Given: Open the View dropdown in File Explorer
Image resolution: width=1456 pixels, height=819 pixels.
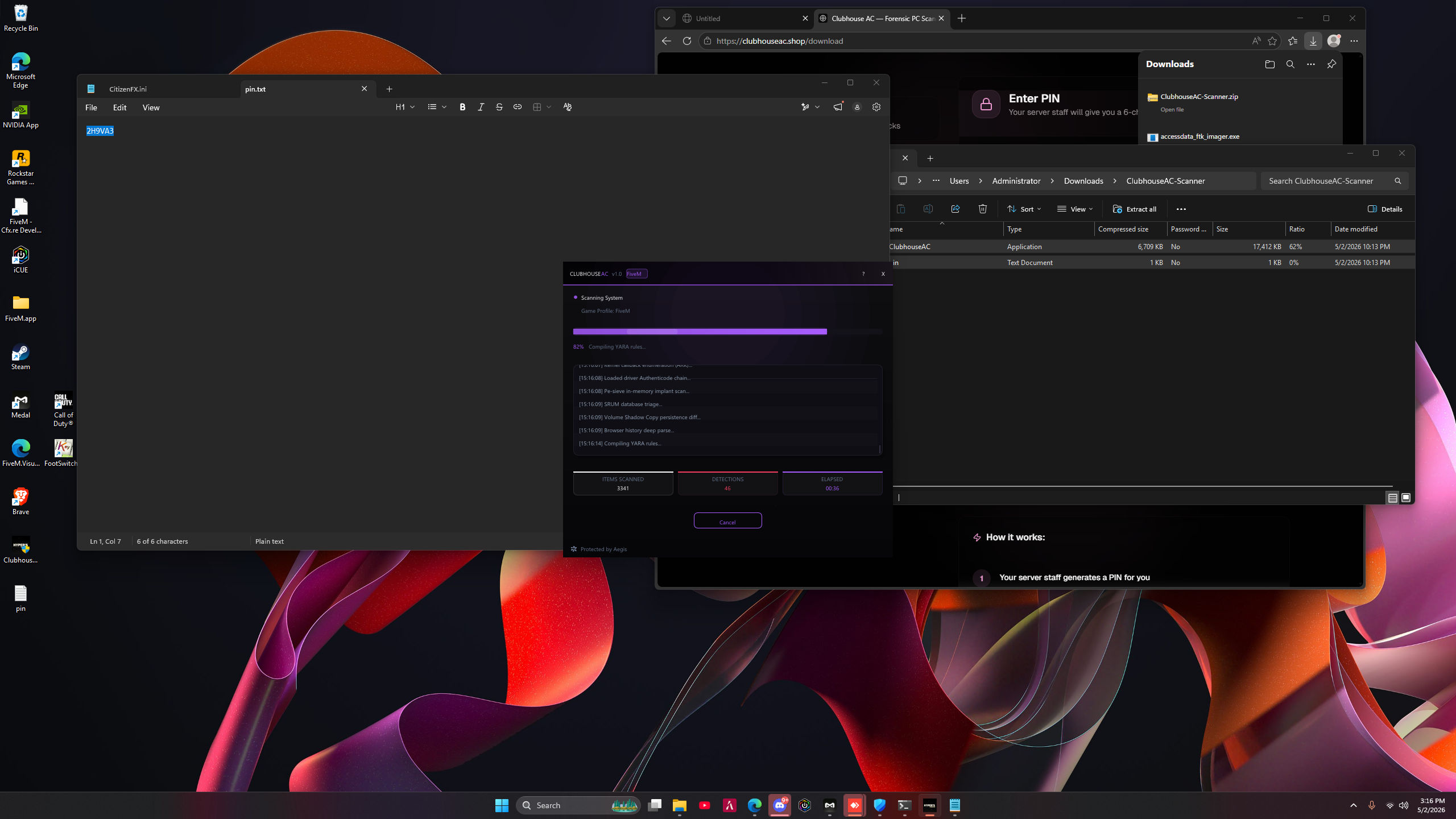Looking at the screenshot, I should [x=1075, y=209].
